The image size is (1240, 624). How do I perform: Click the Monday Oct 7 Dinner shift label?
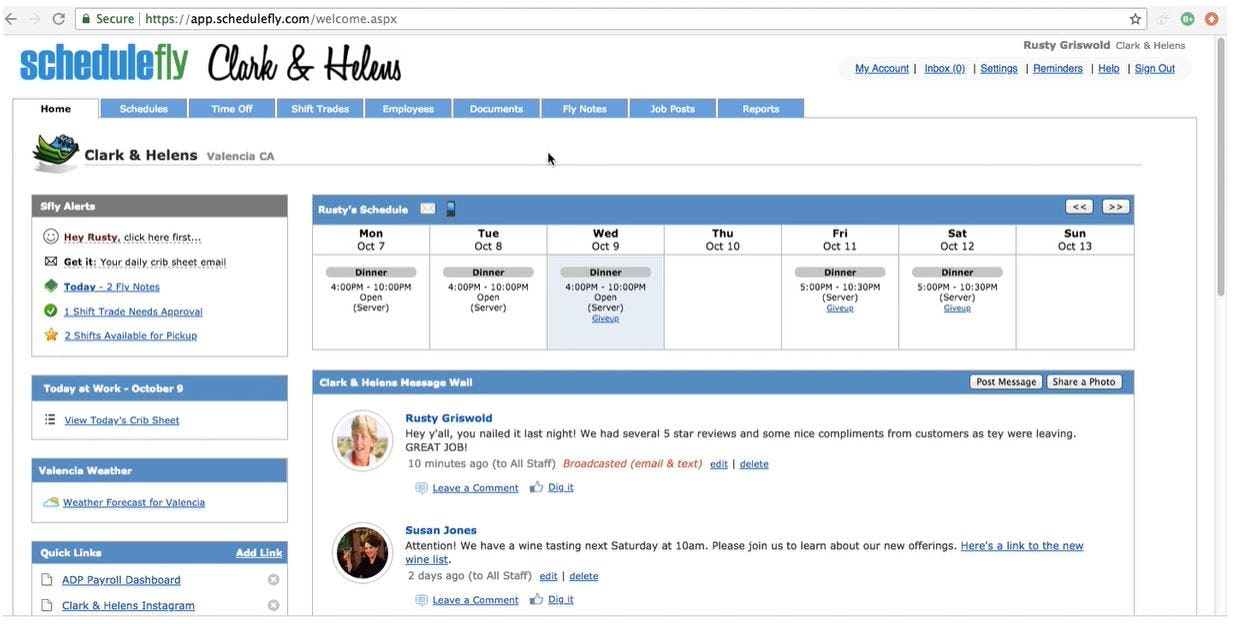click(x=371, y=272)
